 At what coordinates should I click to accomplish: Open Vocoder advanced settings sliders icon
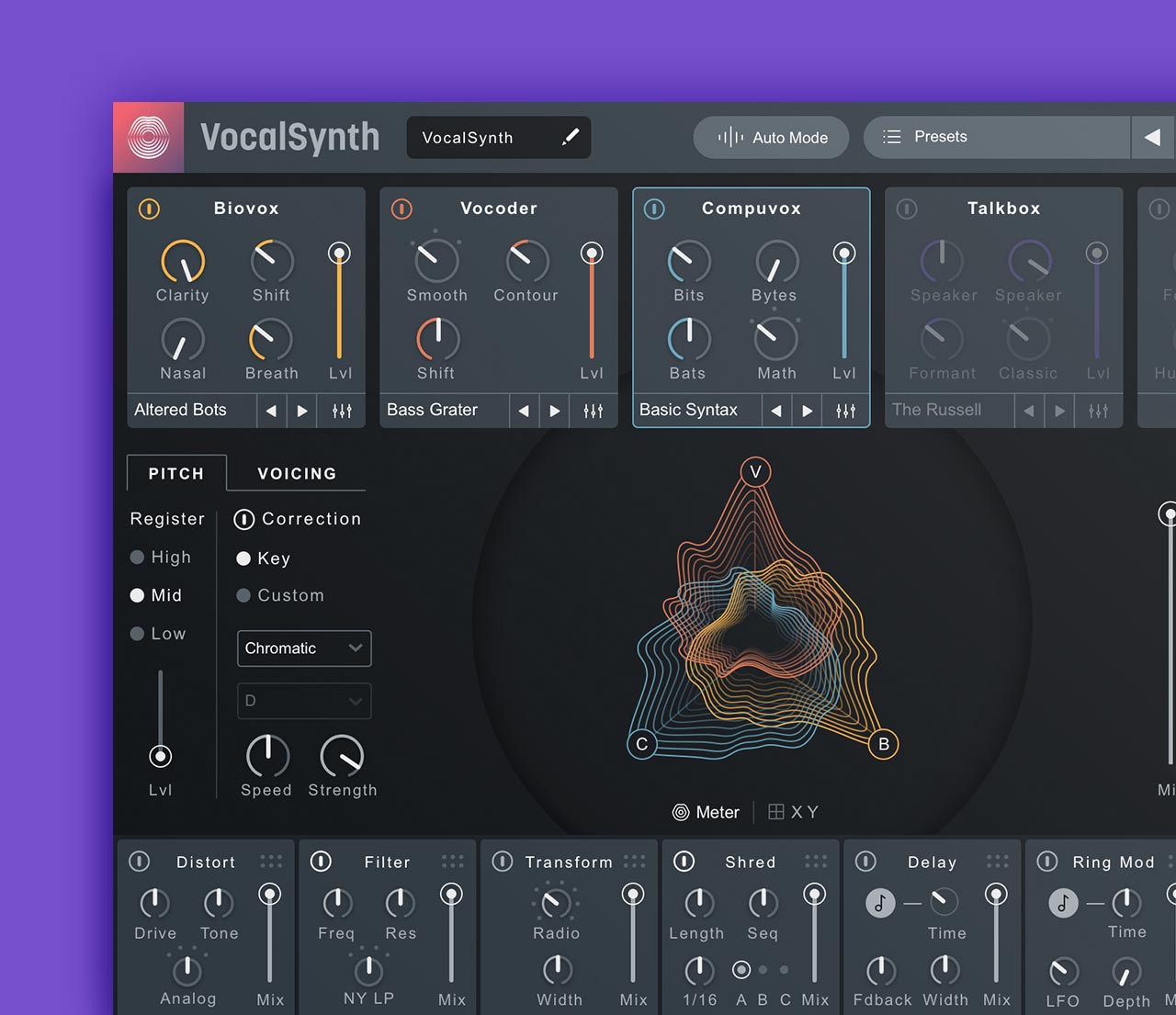594,411
